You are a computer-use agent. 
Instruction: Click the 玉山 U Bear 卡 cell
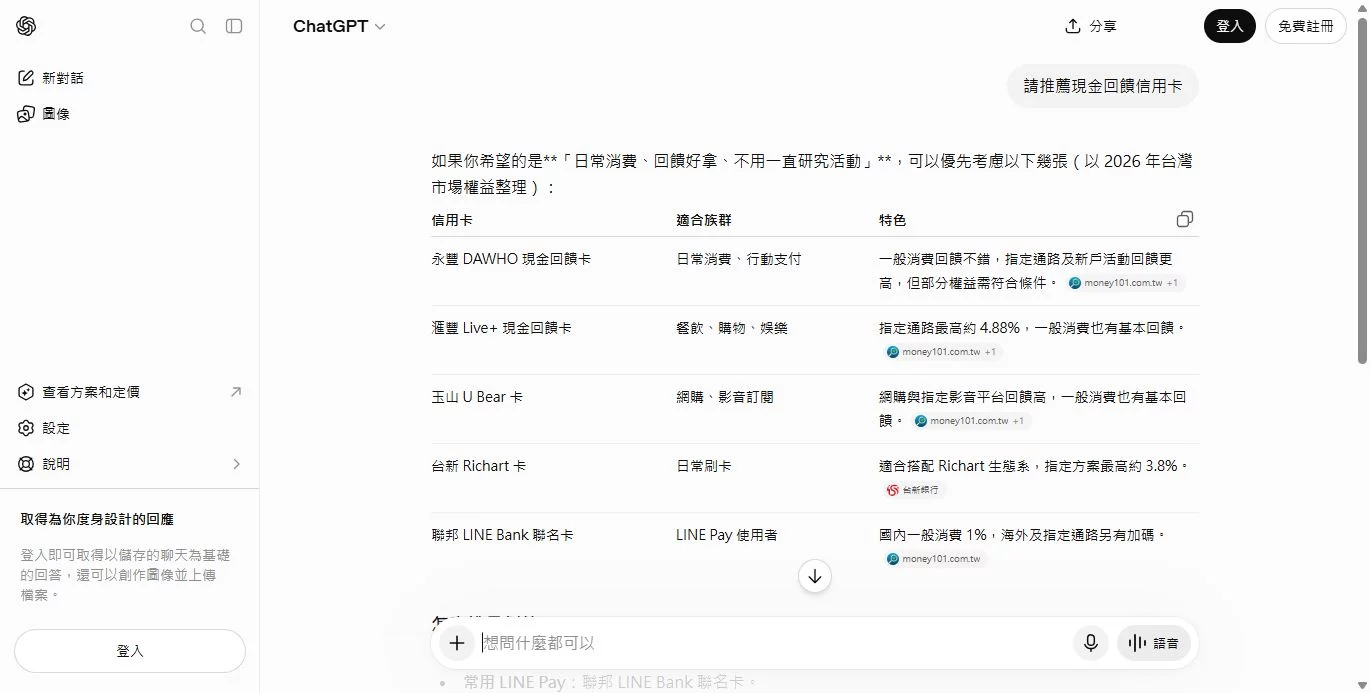tap(477, 397)
